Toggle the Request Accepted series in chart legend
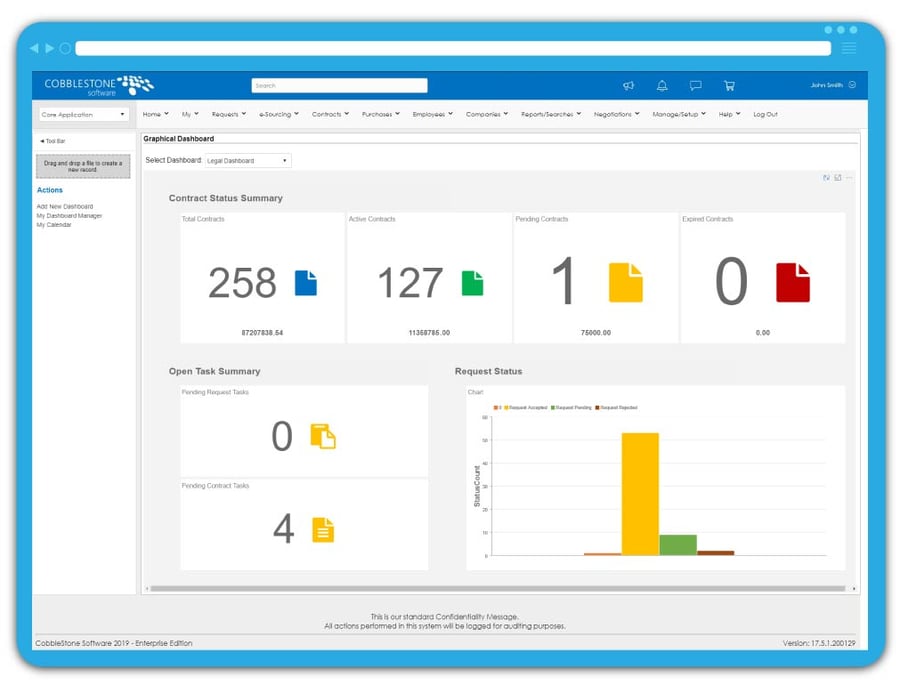 pos(527,406)
